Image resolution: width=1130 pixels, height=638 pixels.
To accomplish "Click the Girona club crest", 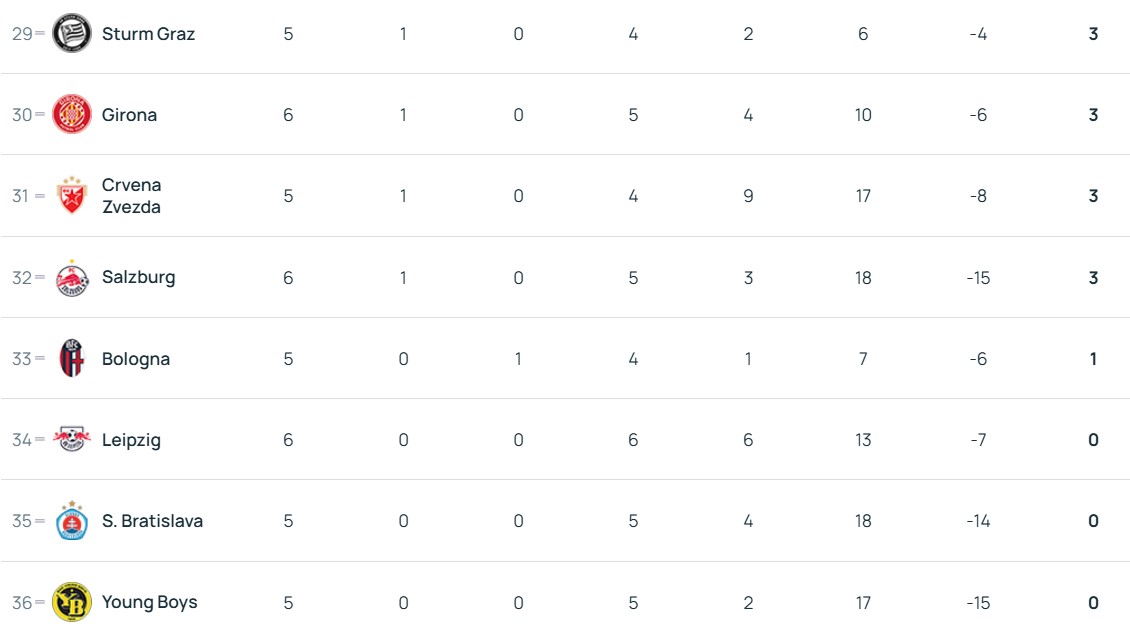I will pos(72,115).
